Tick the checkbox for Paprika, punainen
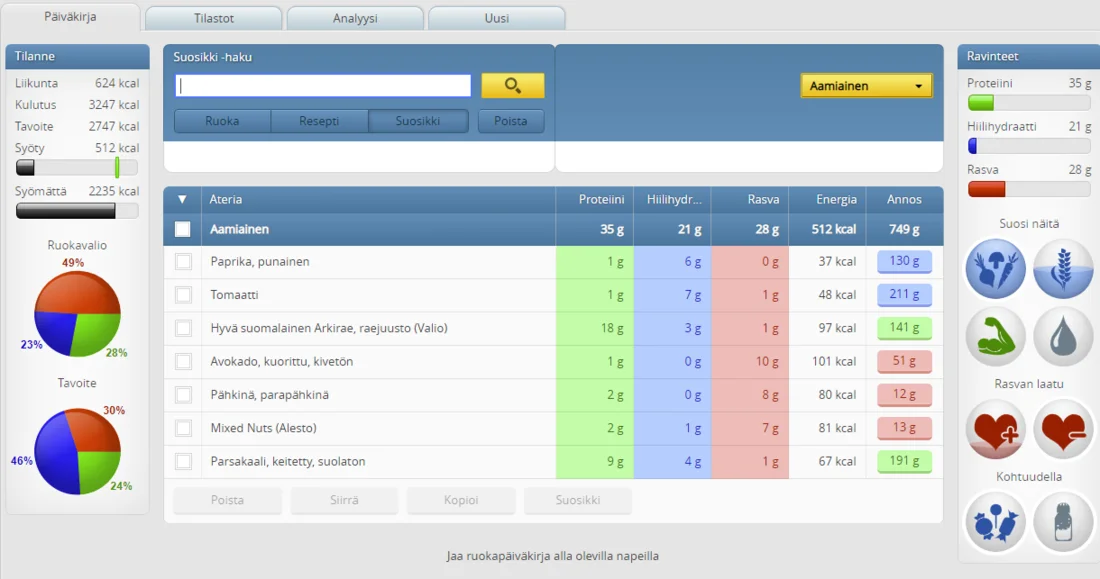The width and height of the screenshot is (1100, 579). click(x=183, y=262)
